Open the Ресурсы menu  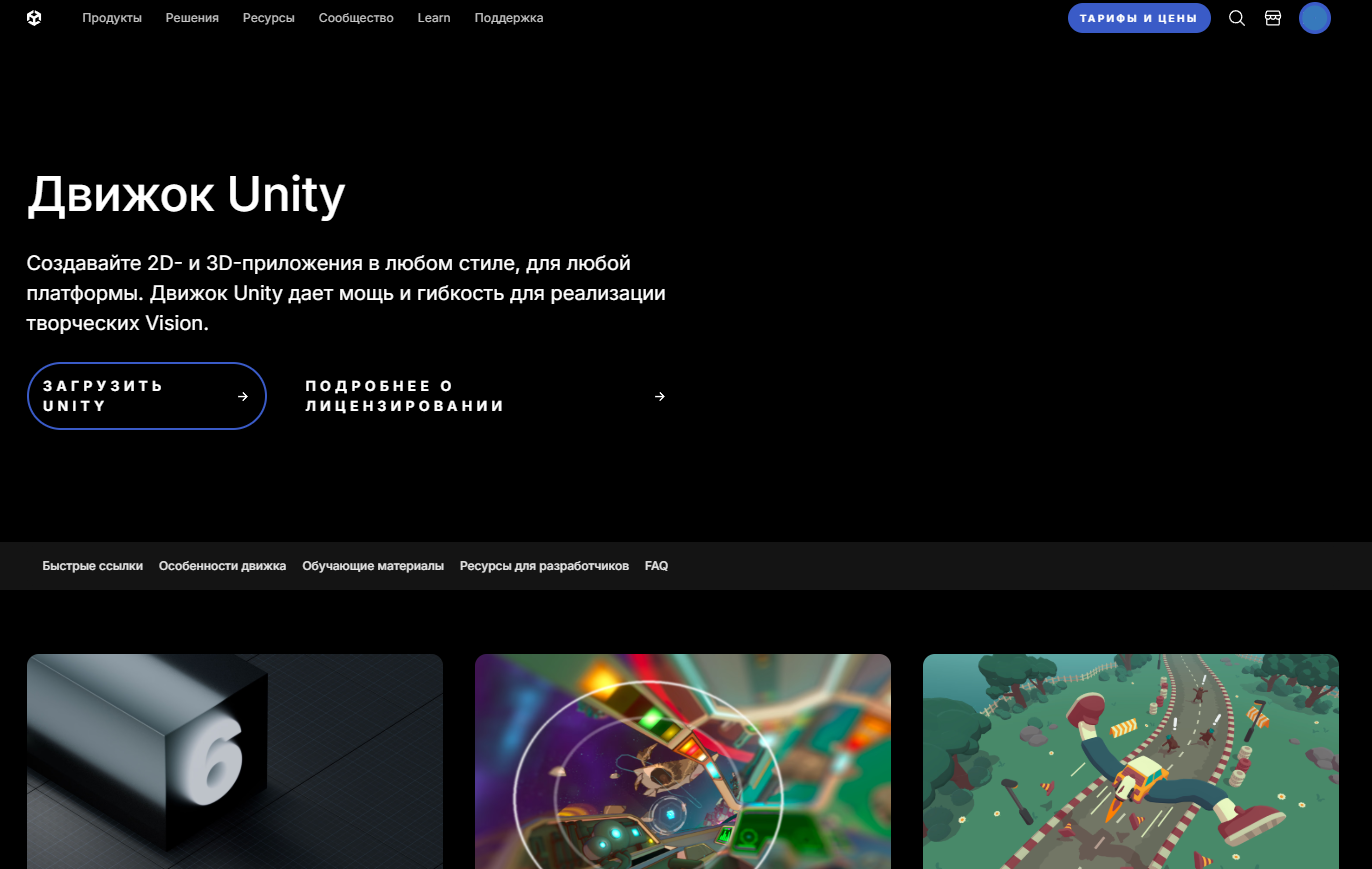pyautogui.click(x=269, y=18)
